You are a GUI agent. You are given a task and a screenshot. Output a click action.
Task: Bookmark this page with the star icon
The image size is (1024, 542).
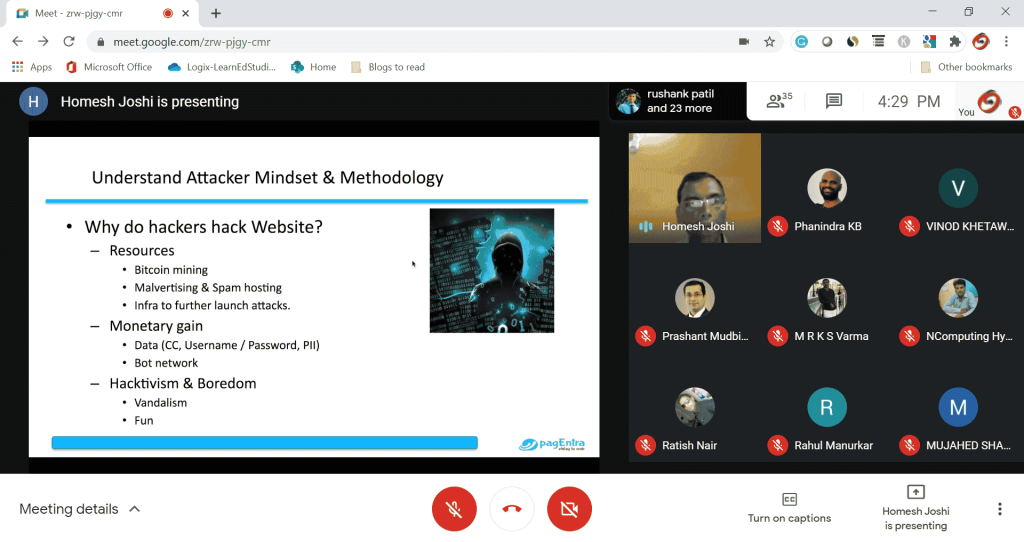coord(769,42)
